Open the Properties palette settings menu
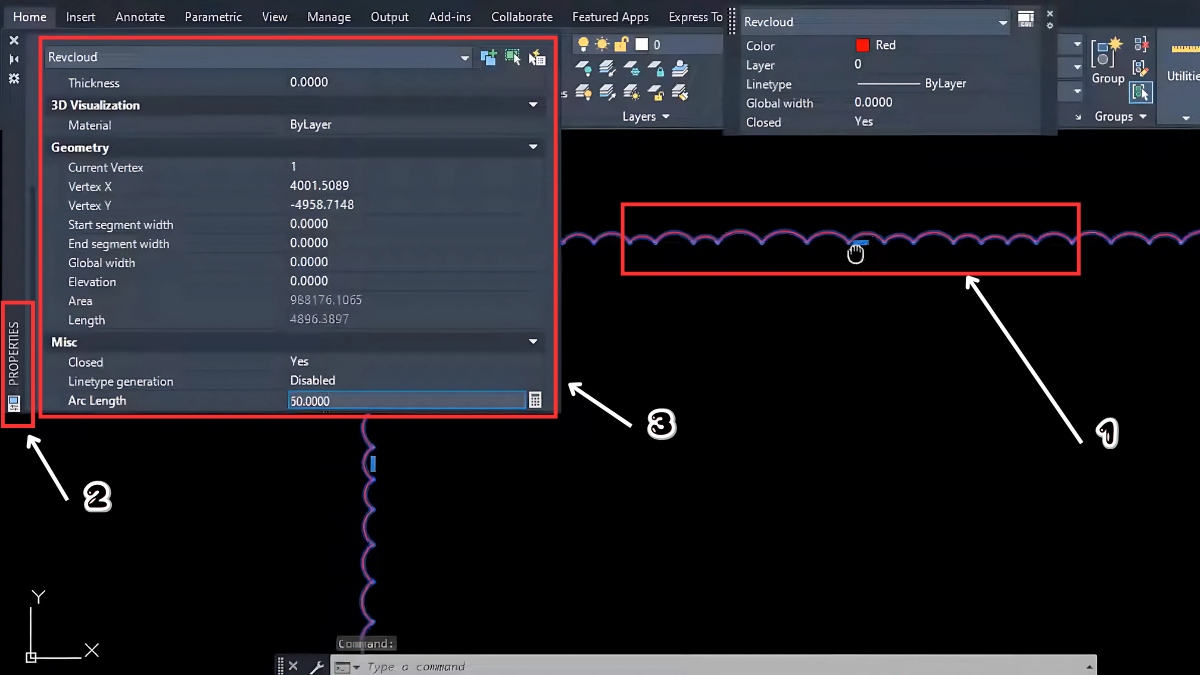 click(14, 77)
